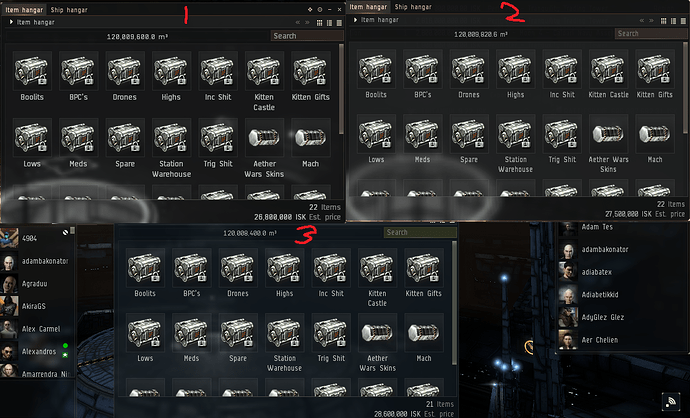Screen dimensions: 690x418
Task: Switch to the Ship hangar tab in window 2
Action: [413, 7]
